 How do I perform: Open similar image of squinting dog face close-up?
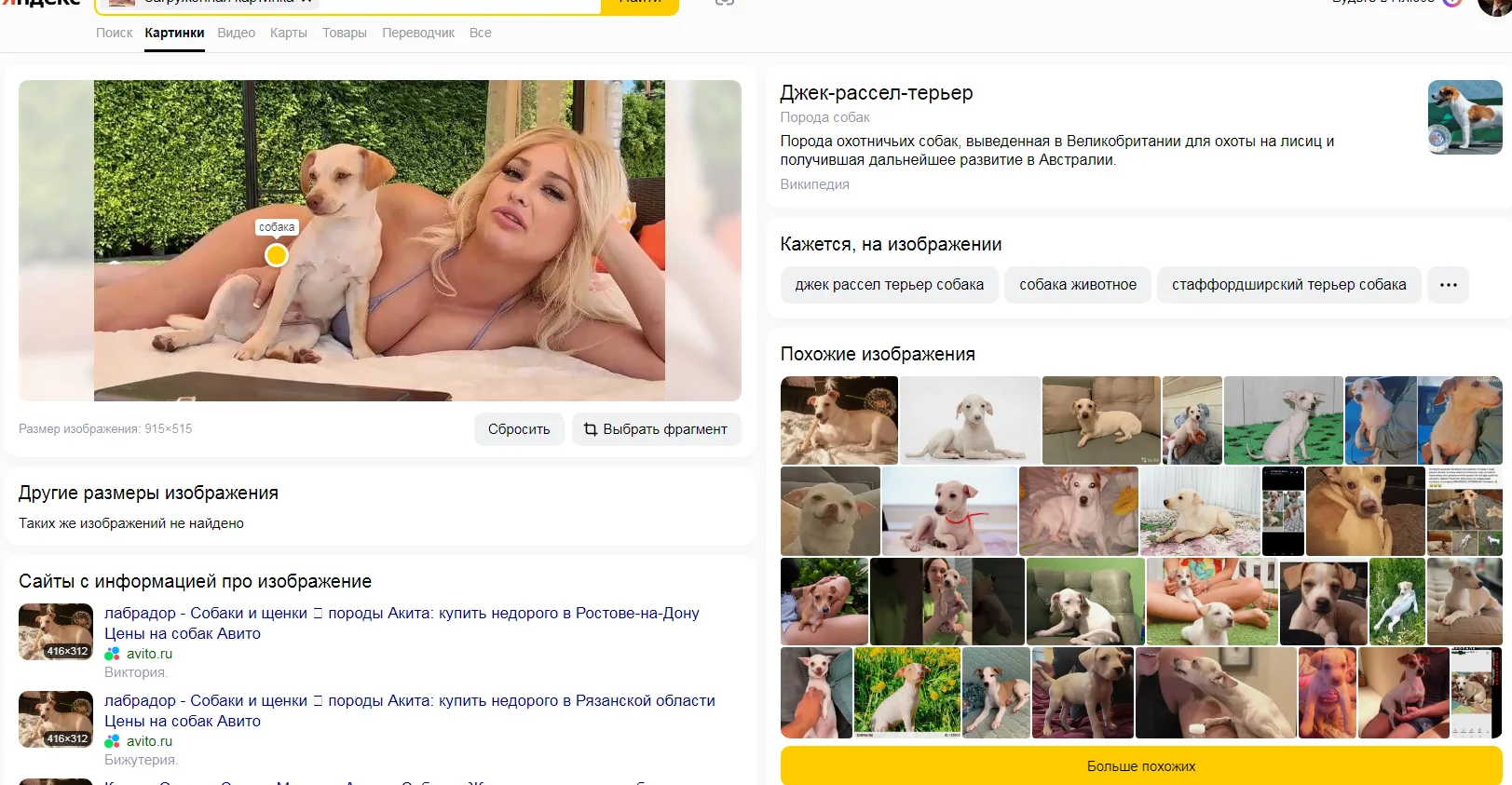[830, 511]
